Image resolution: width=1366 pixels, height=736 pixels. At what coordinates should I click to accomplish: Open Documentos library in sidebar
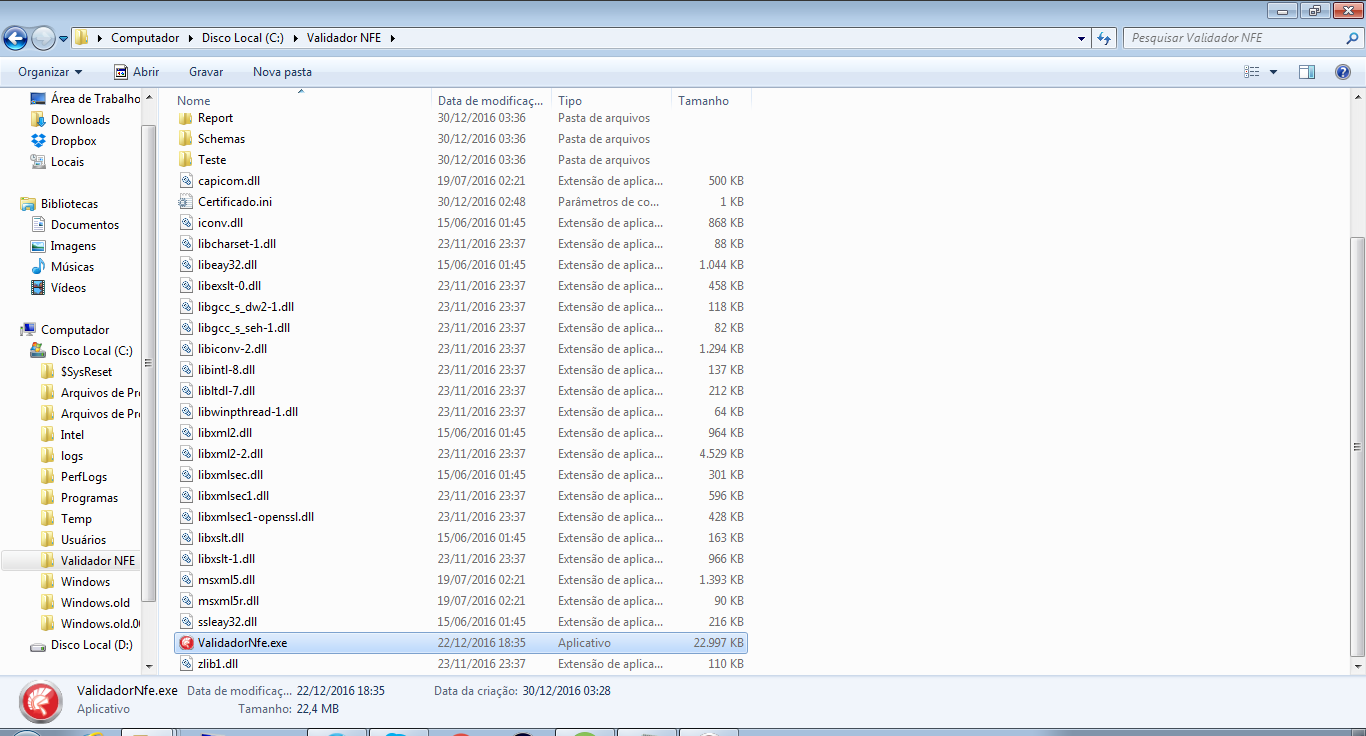[84, 225]
